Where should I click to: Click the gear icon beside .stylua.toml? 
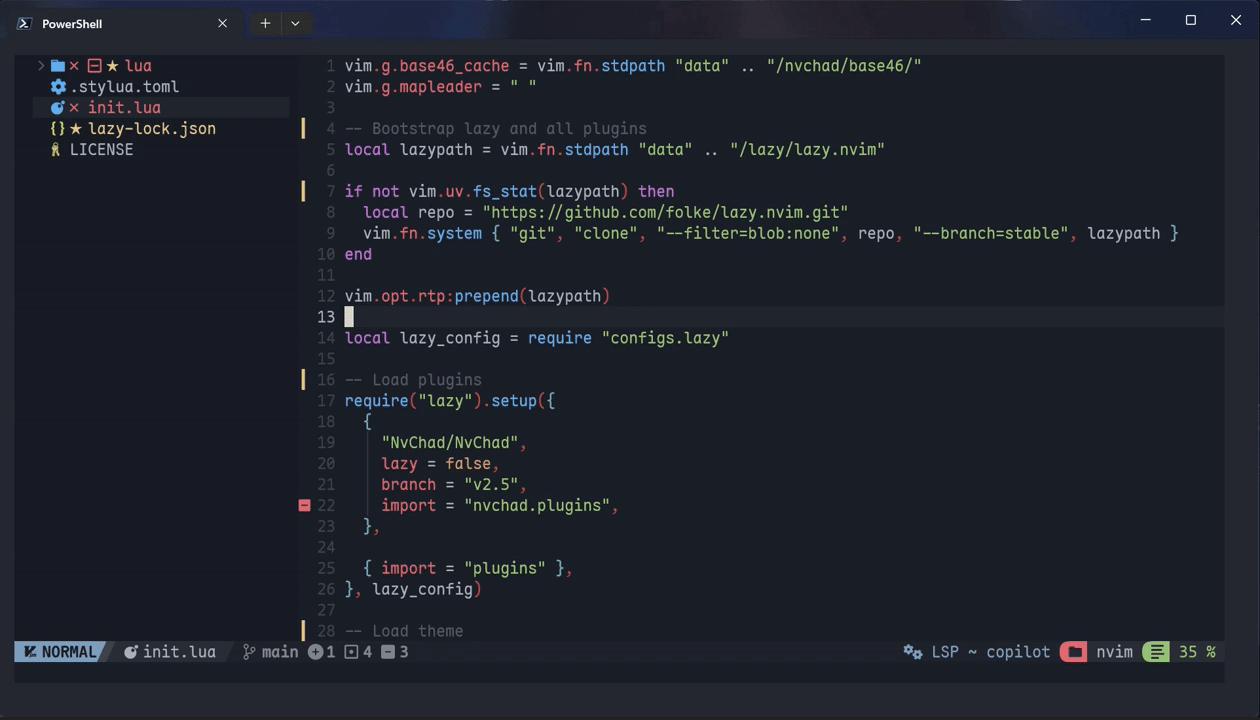point(58,87)
